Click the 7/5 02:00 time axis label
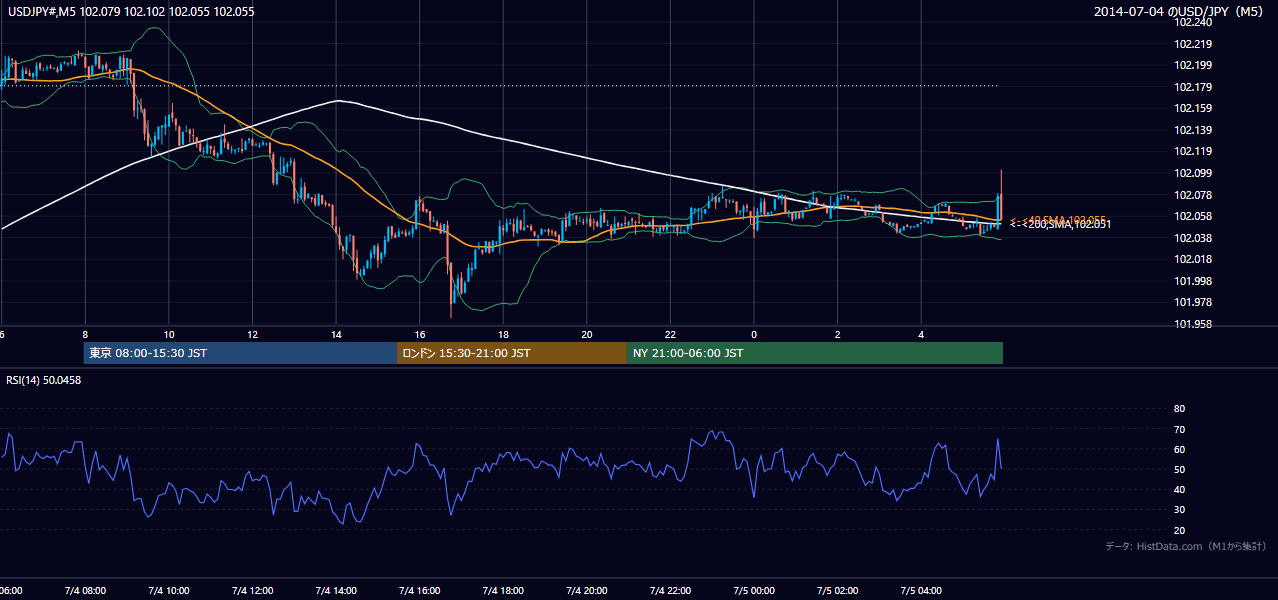This screenshot has height=600, width=1278. (x=838, y=590)
